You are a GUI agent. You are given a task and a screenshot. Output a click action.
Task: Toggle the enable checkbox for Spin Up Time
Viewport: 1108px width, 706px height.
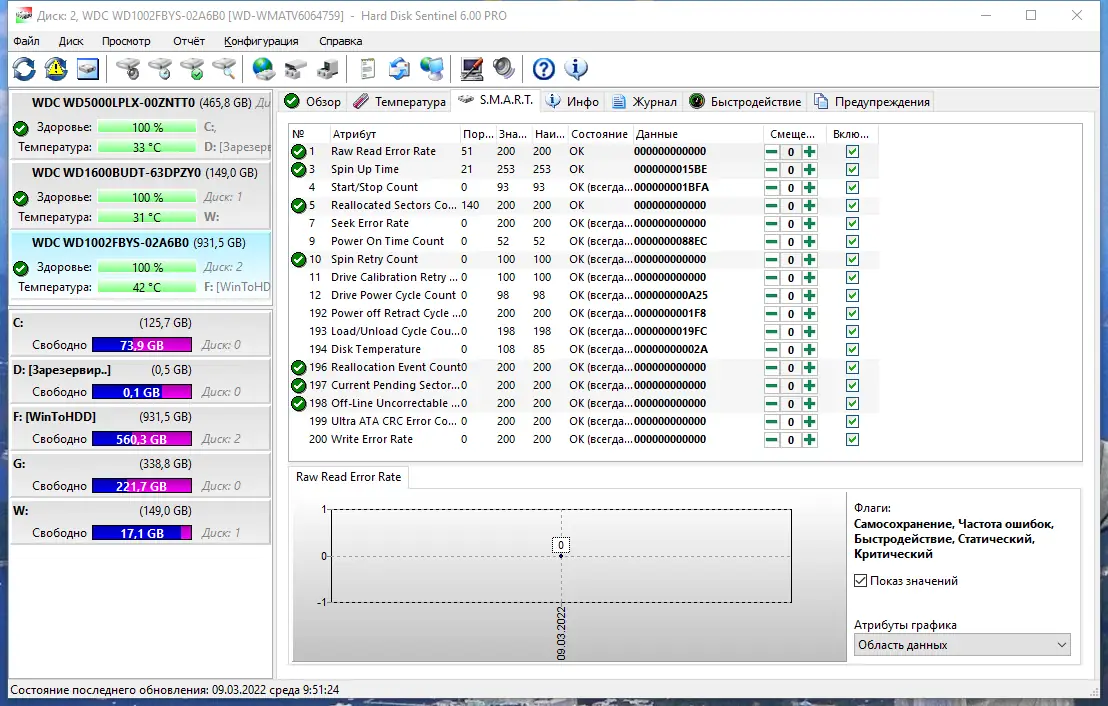[852, 170]
